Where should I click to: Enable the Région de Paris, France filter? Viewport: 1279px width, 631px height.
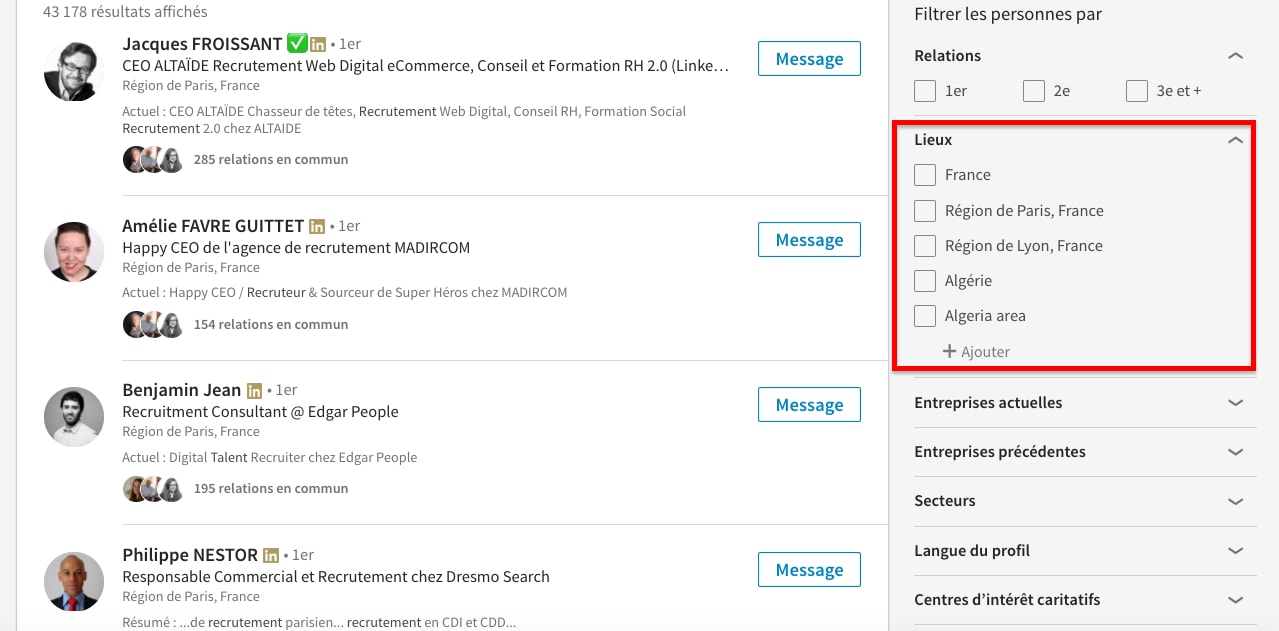[925, 211]
